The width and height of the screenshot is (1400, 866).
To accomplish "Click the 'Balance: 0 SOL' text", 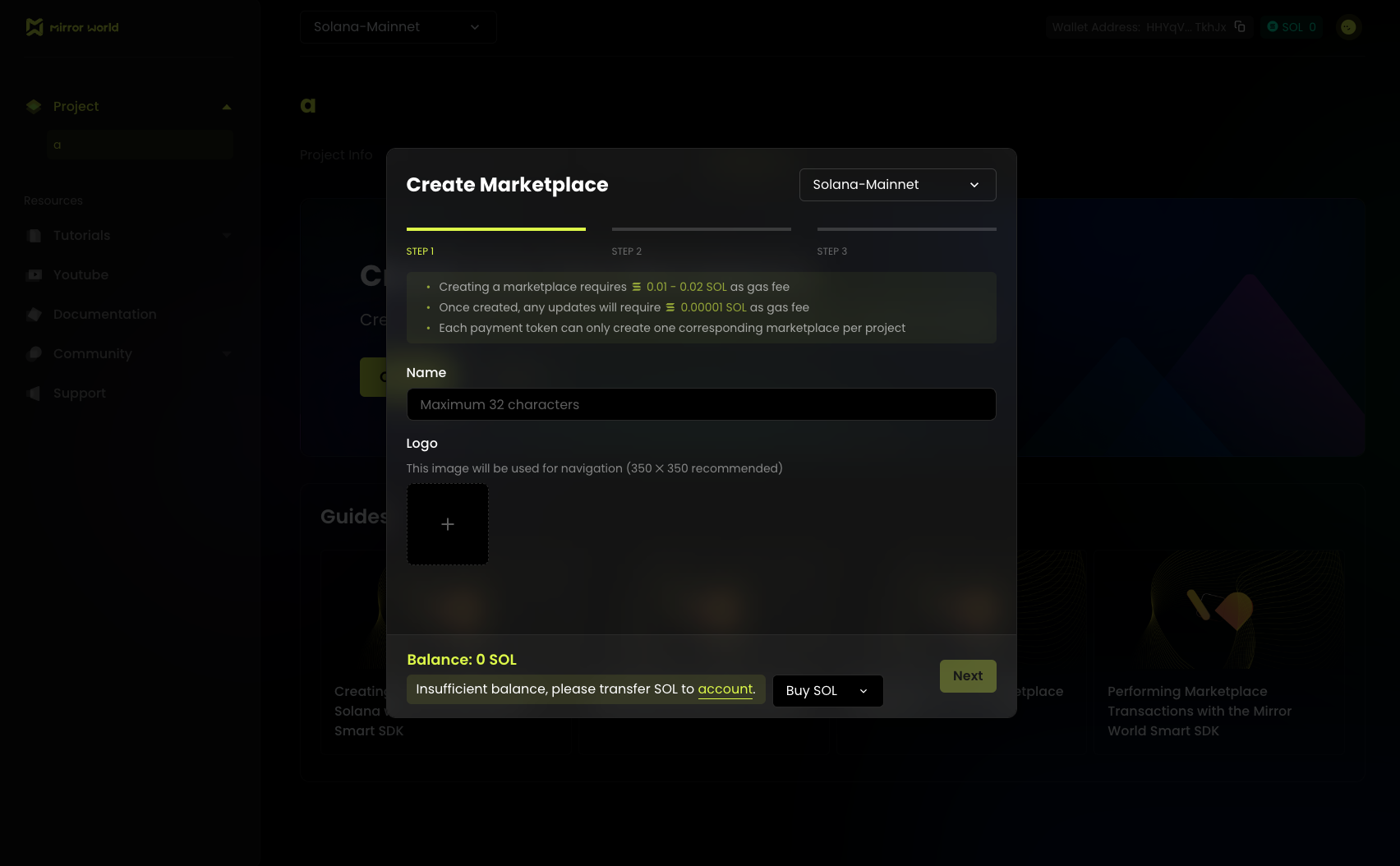I will pos(462,660).
